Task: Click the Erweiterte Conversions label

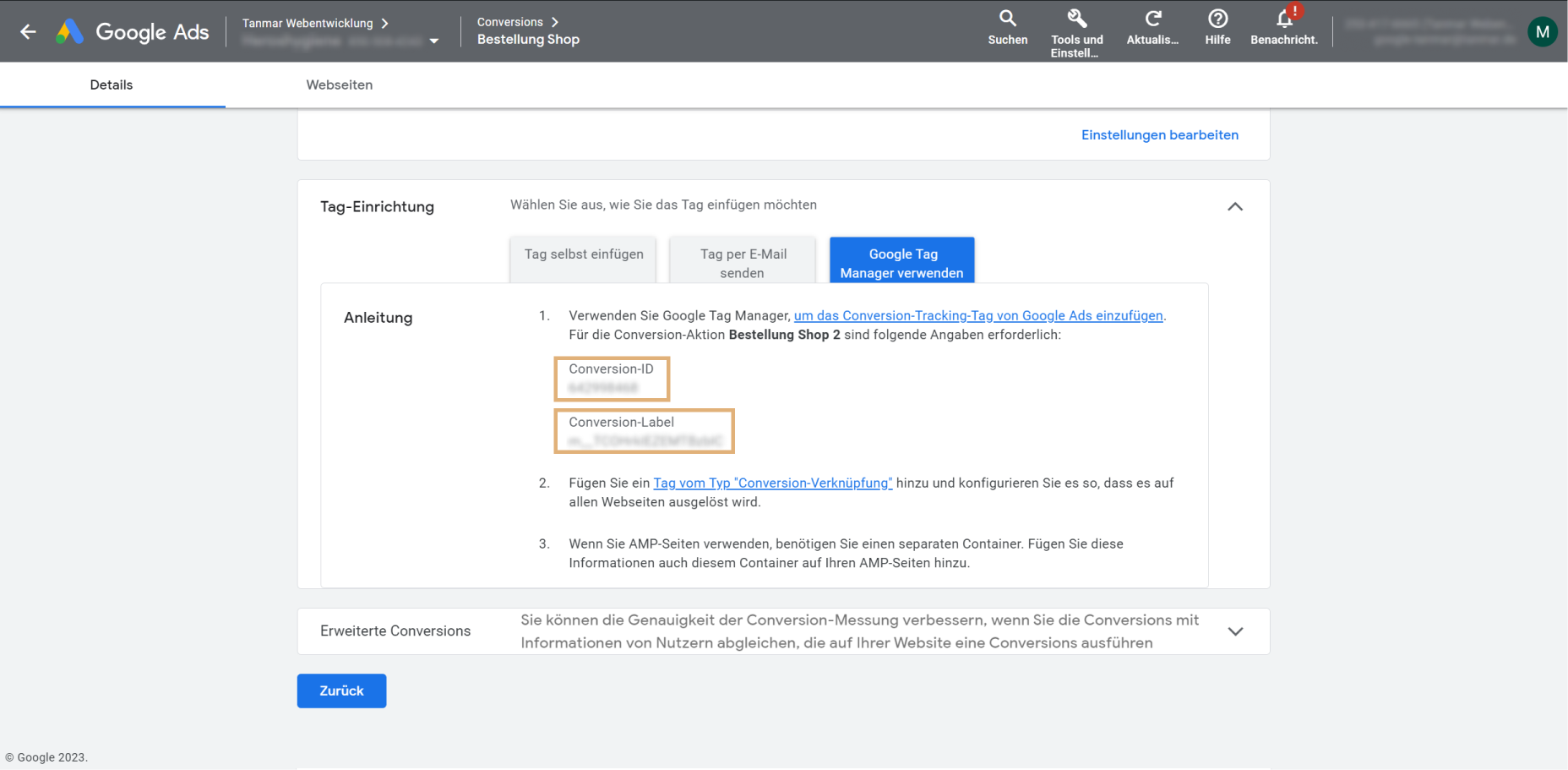Action: [x=395, y=631]
